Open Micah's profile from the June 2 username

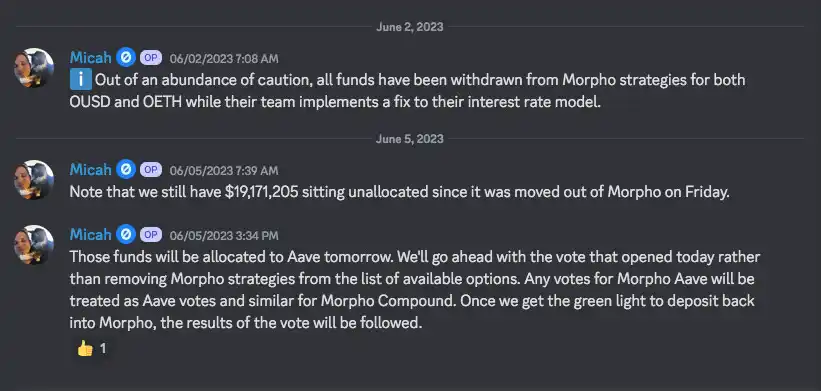(x=91, y=58)
